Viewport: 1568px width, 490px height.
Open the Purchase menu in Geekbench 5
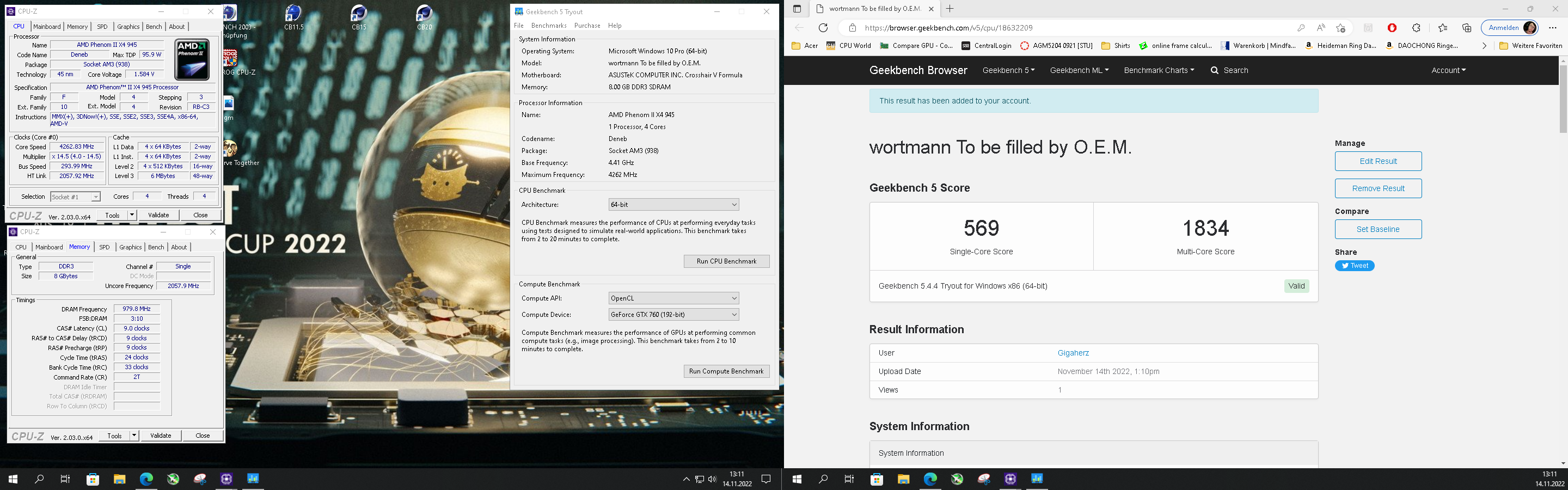(x=587, y=26)
